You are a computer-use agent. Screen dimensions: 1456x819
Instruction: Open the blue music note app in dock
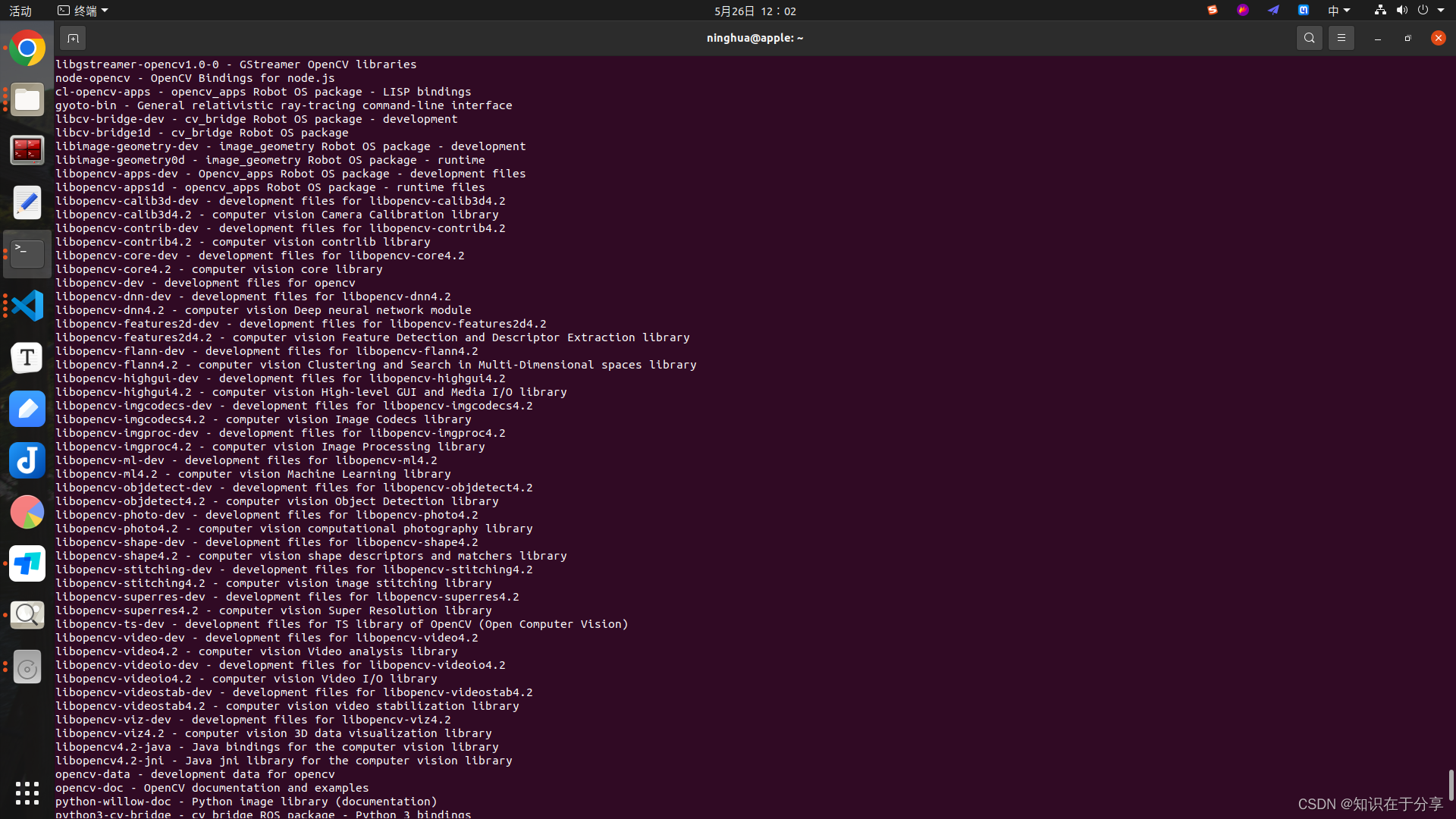pos(27,460)
